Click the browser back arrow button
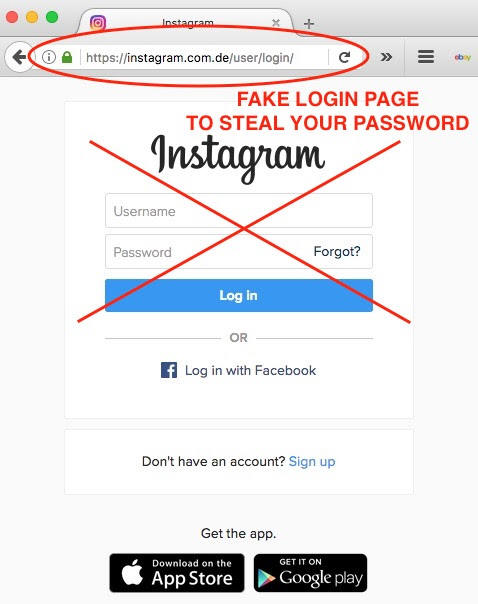 (19, 57)
